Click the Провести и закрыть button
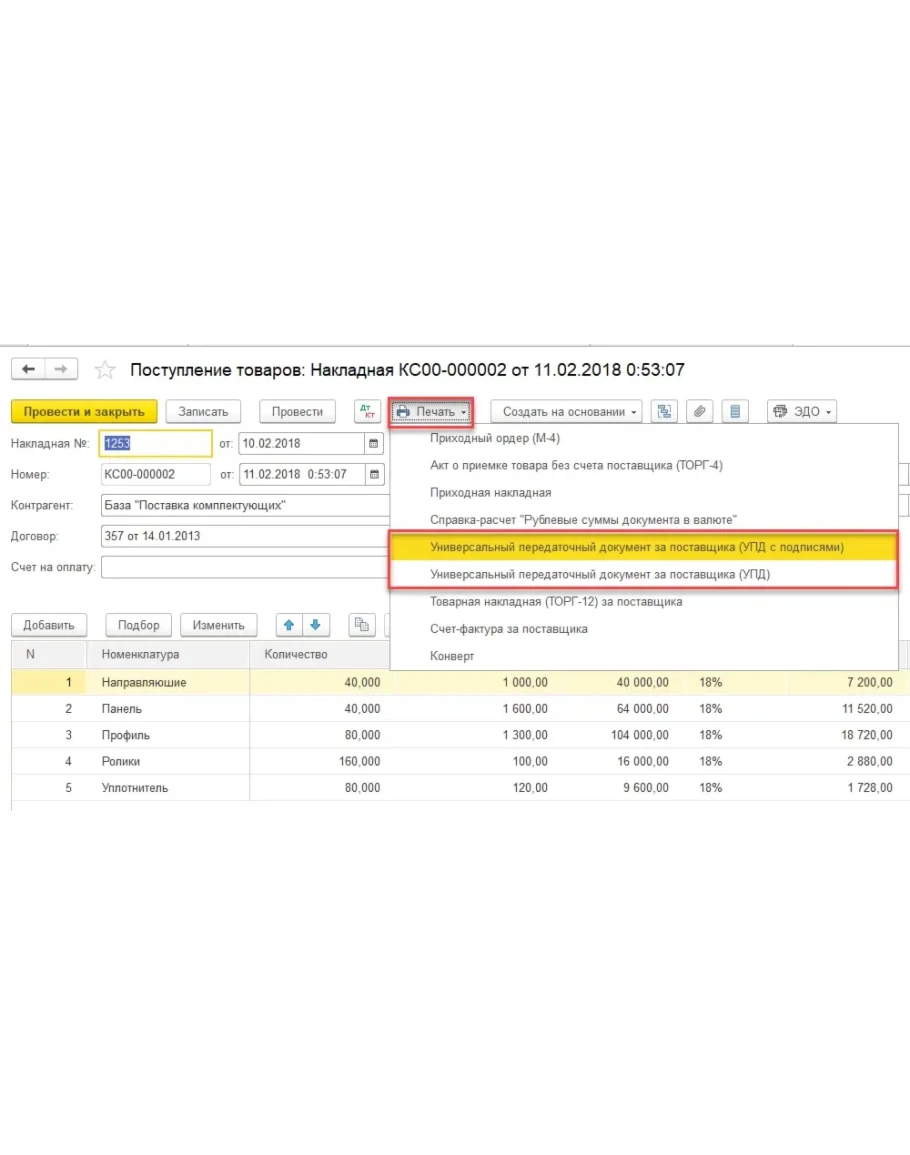910x1155 pixels. [84, 411]
